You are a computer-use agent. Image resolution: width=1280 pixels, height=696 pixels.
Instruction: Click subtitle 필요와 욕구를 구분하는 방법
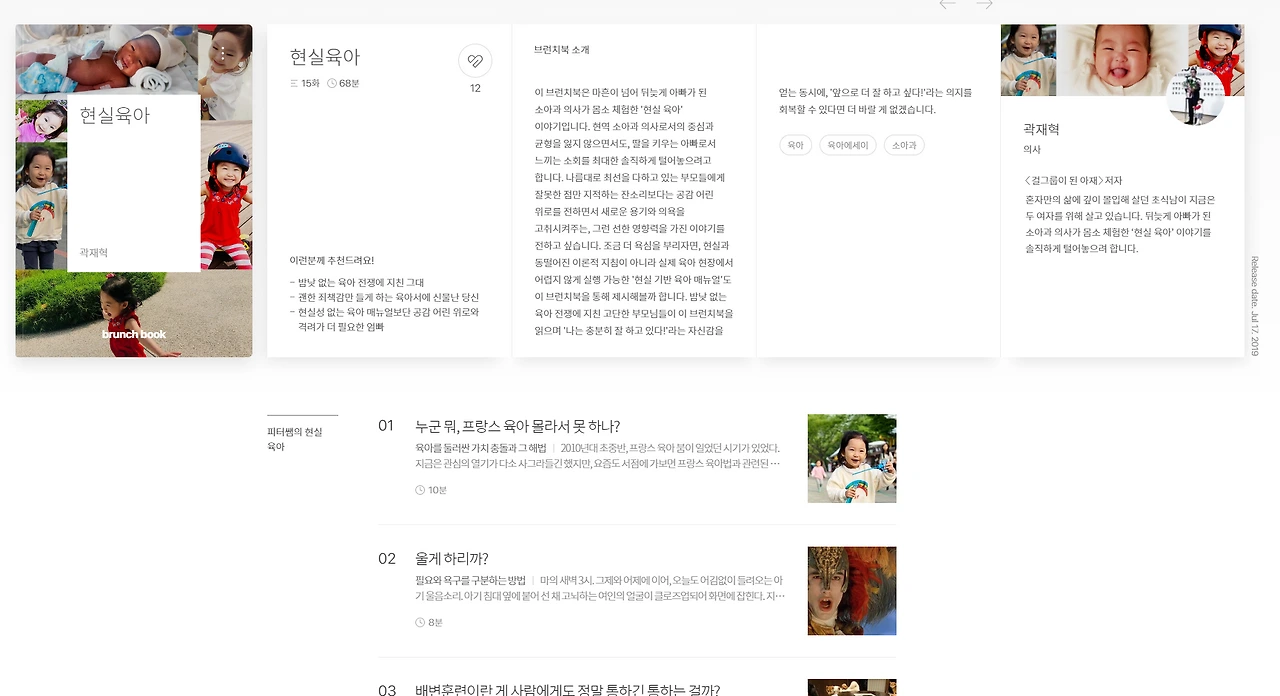click(x=470, y=580)
